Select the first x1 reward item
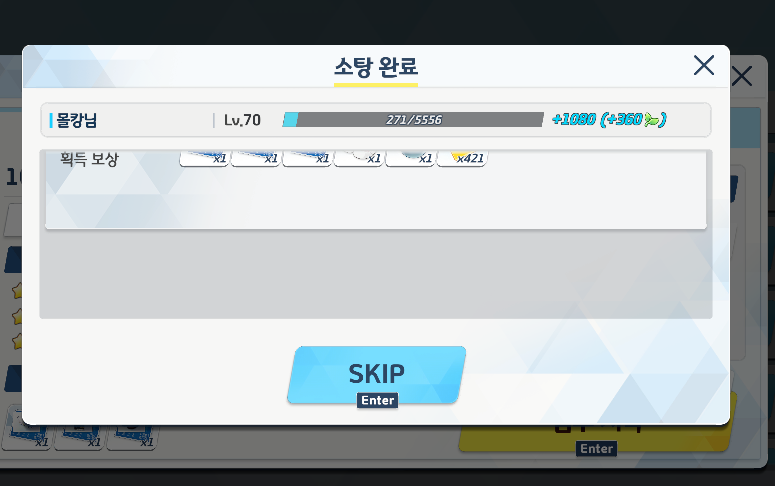The image size is (775, 486). pyautogui.click(x=204, y=158)
